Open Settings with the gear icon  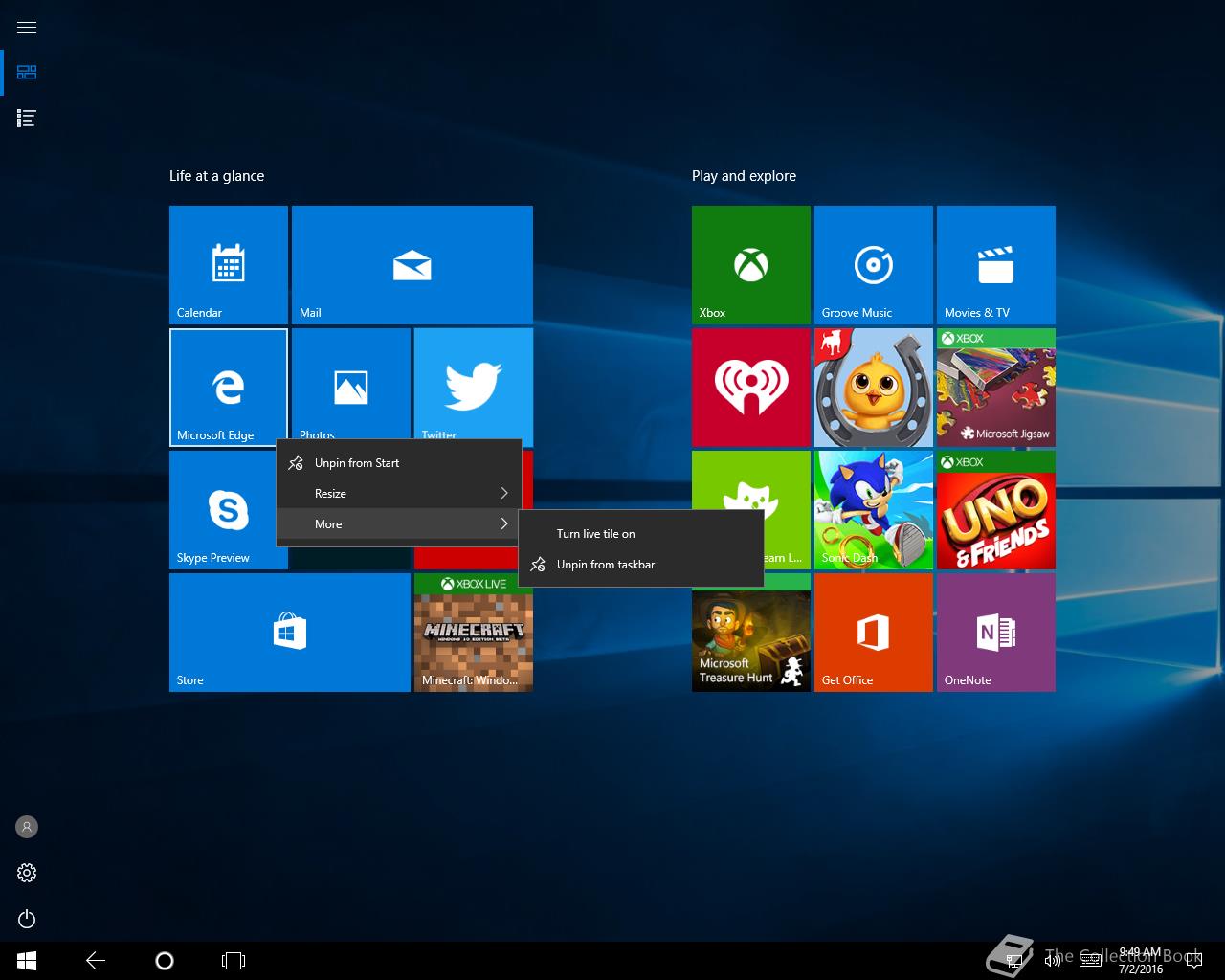pos(27,873)
